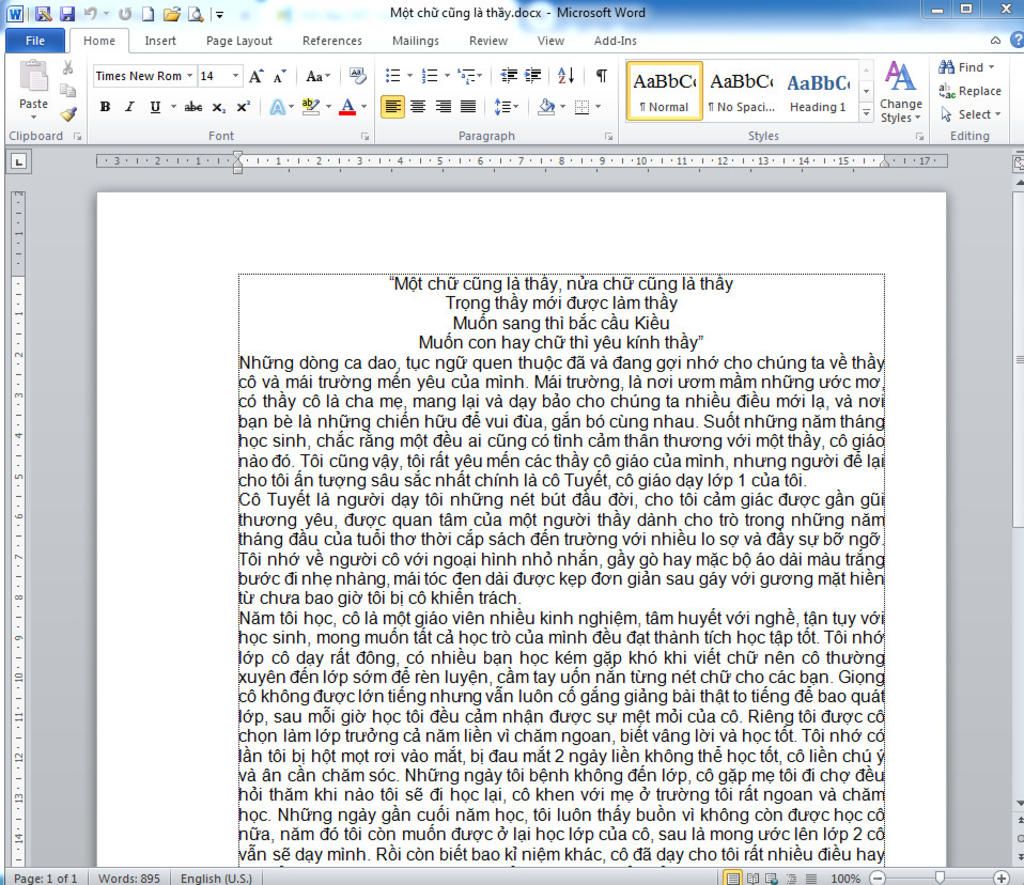Click the Multilevel list icon
This screenshot has width=1024, height=885.
pos(466,76)
